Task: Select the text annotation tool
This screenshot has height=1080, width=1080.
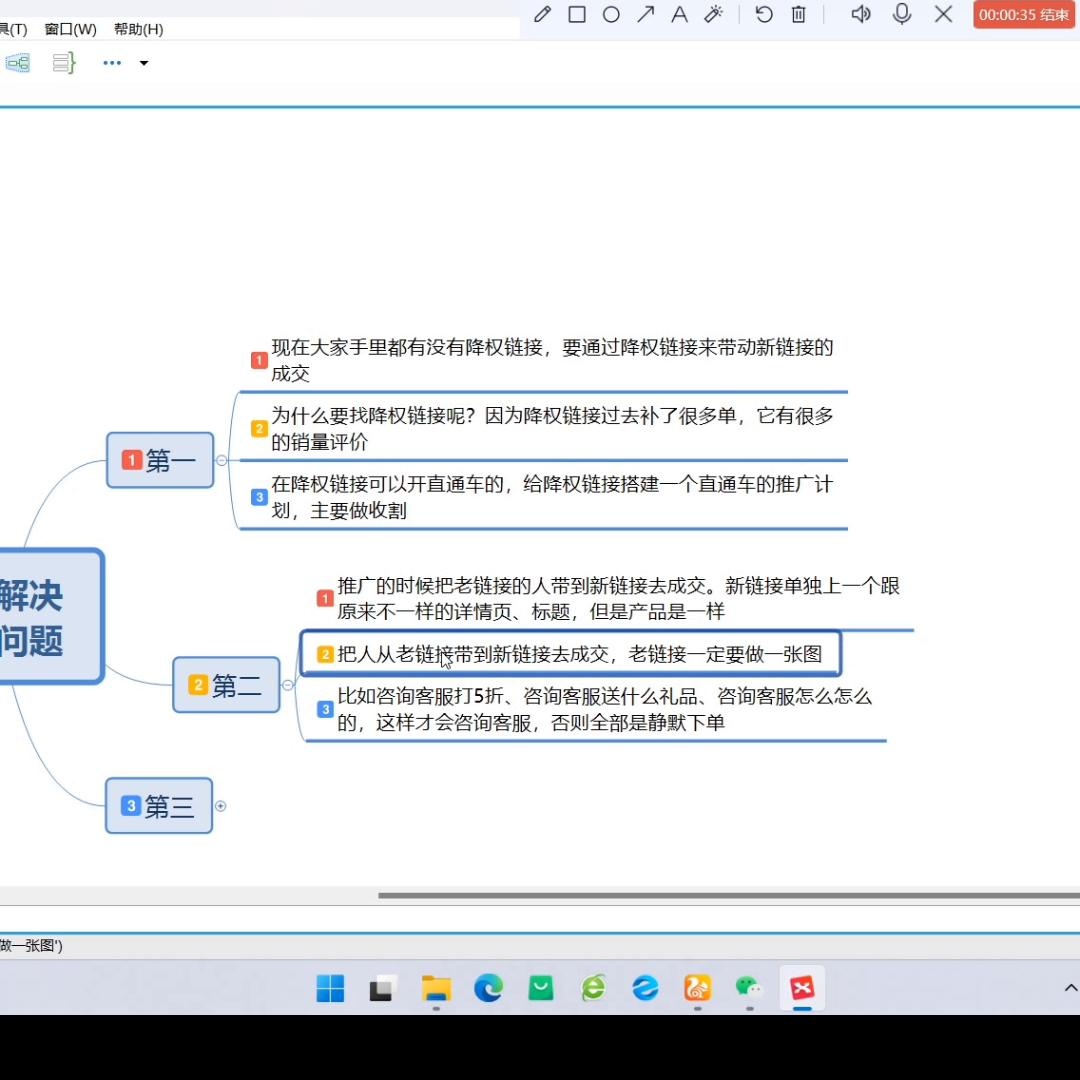Action: [679, 14]
